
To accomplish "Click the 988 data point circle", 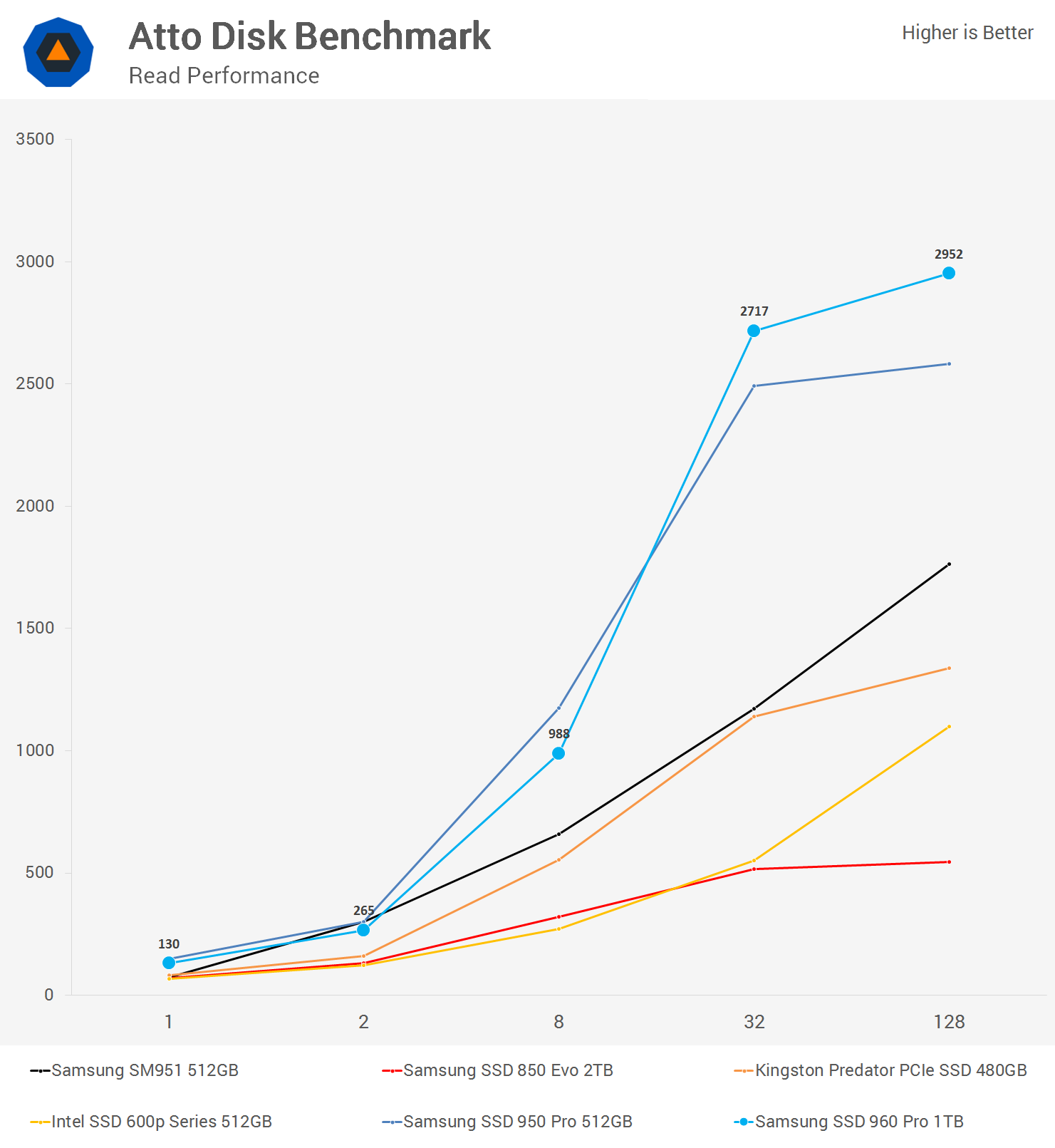I will [x=558, y=753].
